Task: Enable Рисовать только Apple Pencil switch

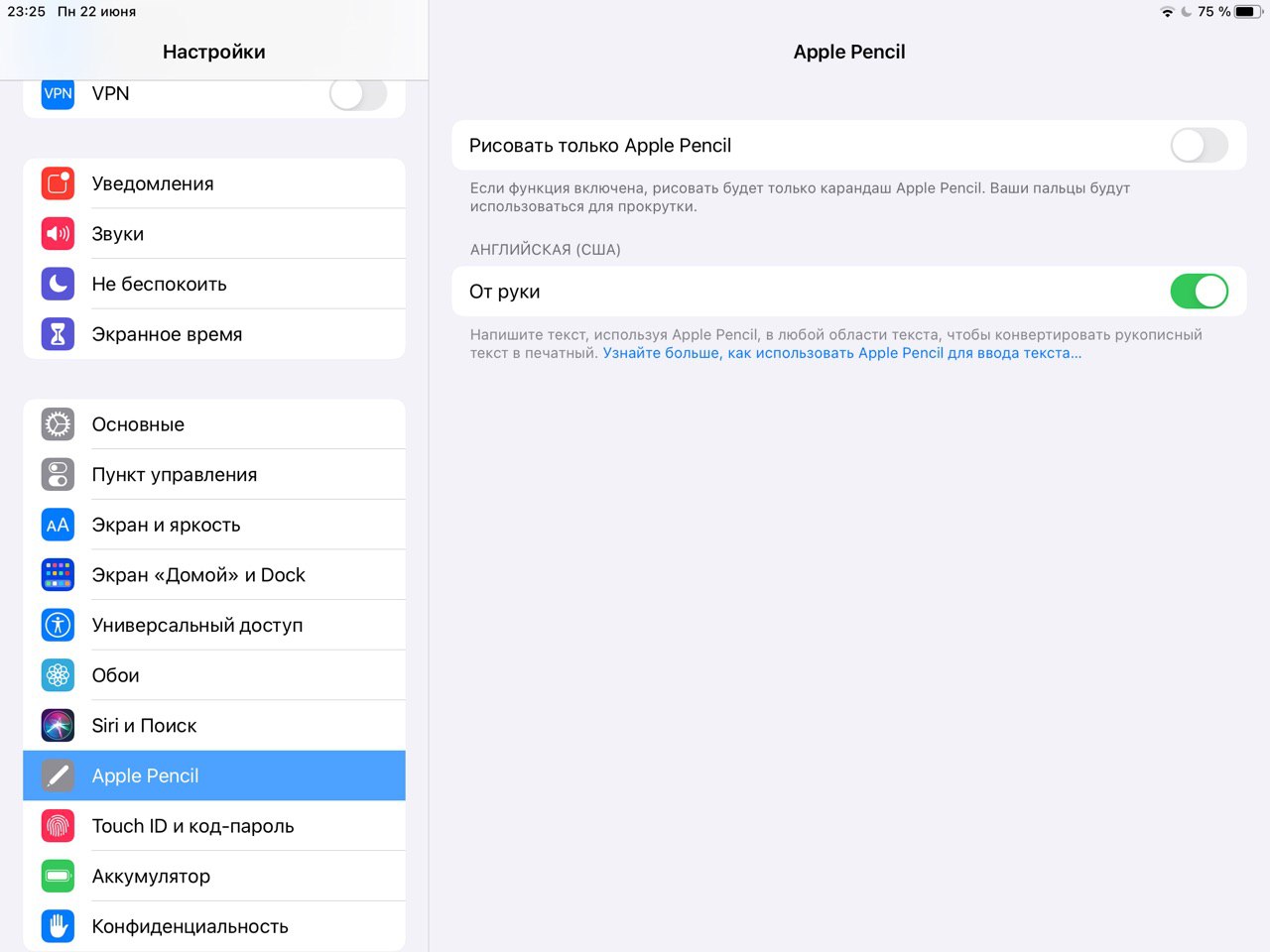Action: [1200, 146]
